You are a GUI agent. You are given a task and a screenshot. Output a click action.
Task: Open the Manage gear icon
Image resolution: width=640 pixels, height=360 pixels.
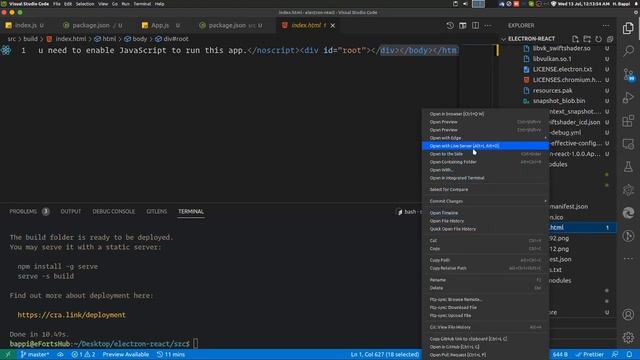pos(628,337)
